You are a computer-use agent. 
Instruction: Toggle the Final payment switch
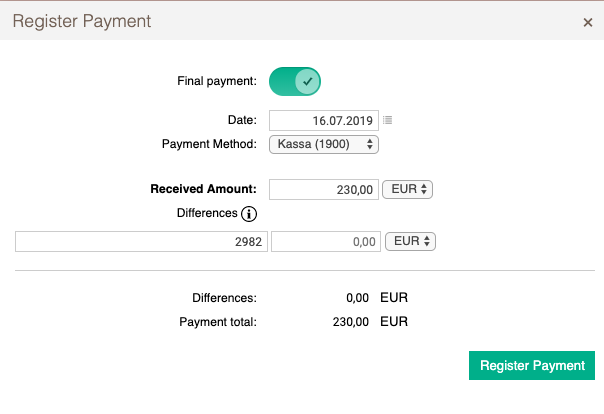(295, 81)
